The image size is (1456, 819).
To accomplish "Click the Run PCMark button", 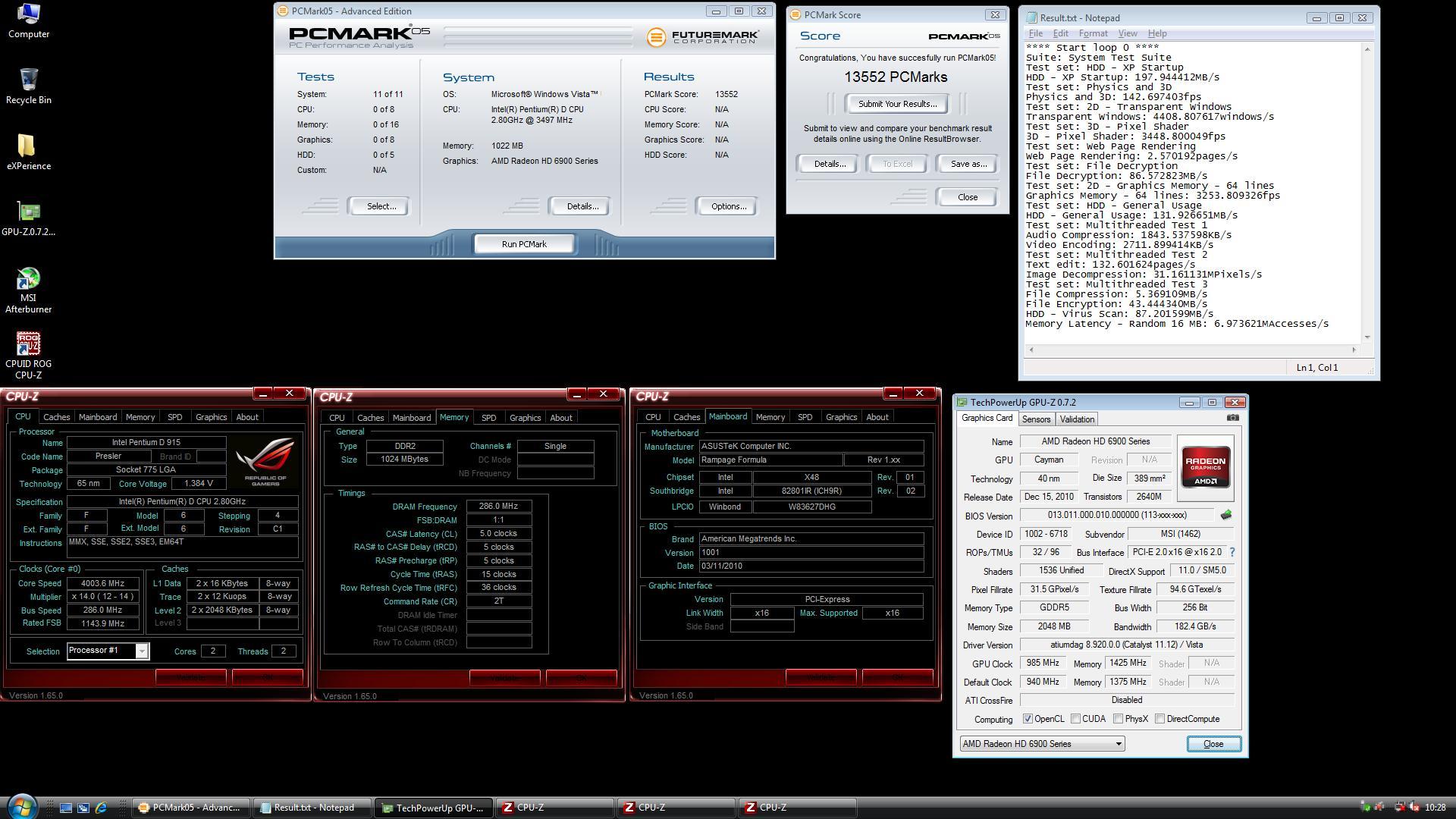I will (x=524, y=244).
